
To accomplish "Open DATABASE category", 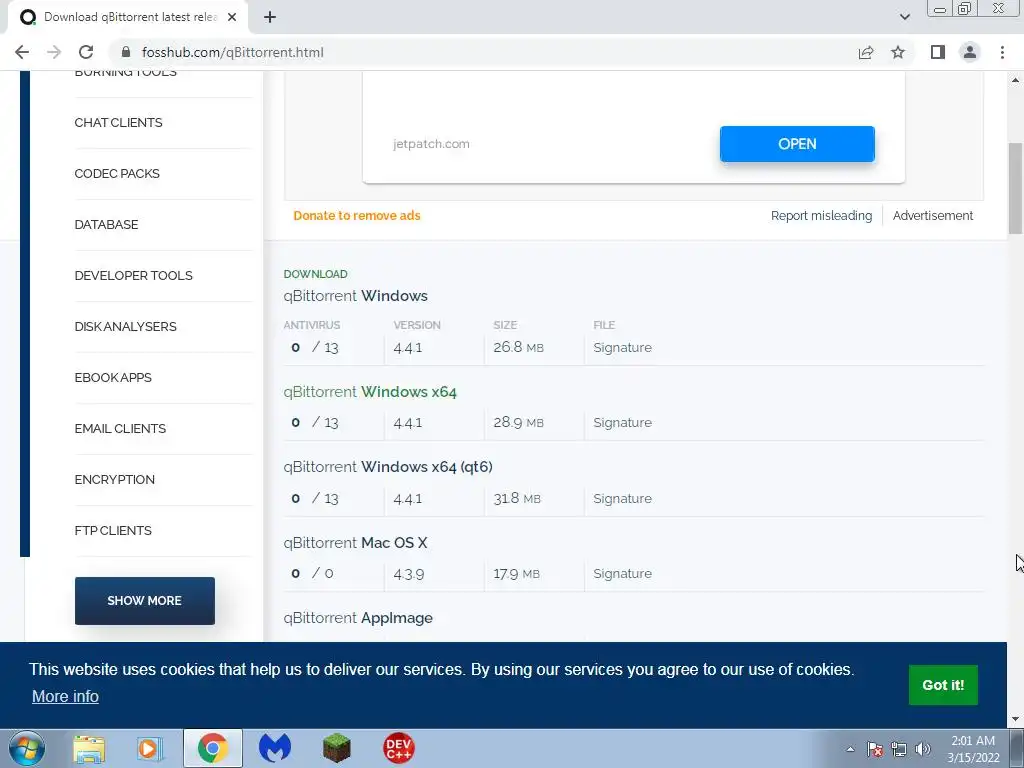I will coord(106,225).
